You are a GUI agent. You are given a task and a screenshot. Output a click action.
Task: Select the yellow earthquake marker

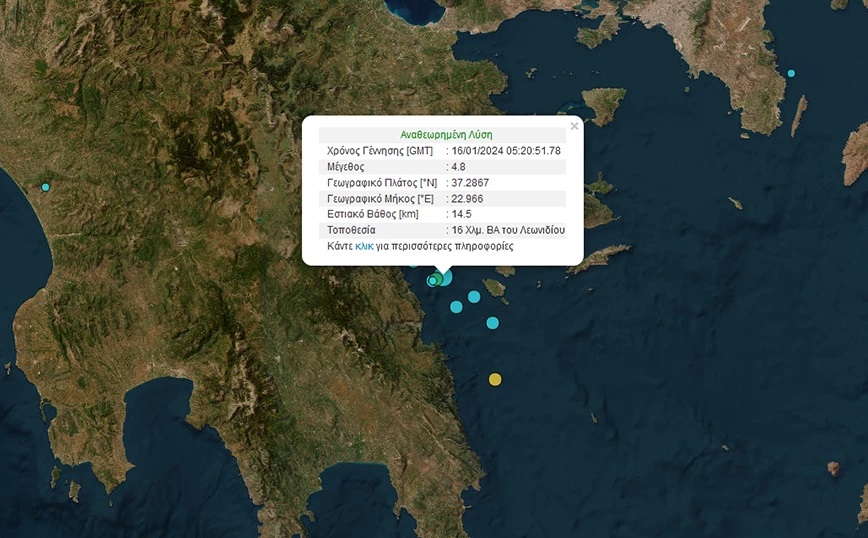(x=495, y=379)
